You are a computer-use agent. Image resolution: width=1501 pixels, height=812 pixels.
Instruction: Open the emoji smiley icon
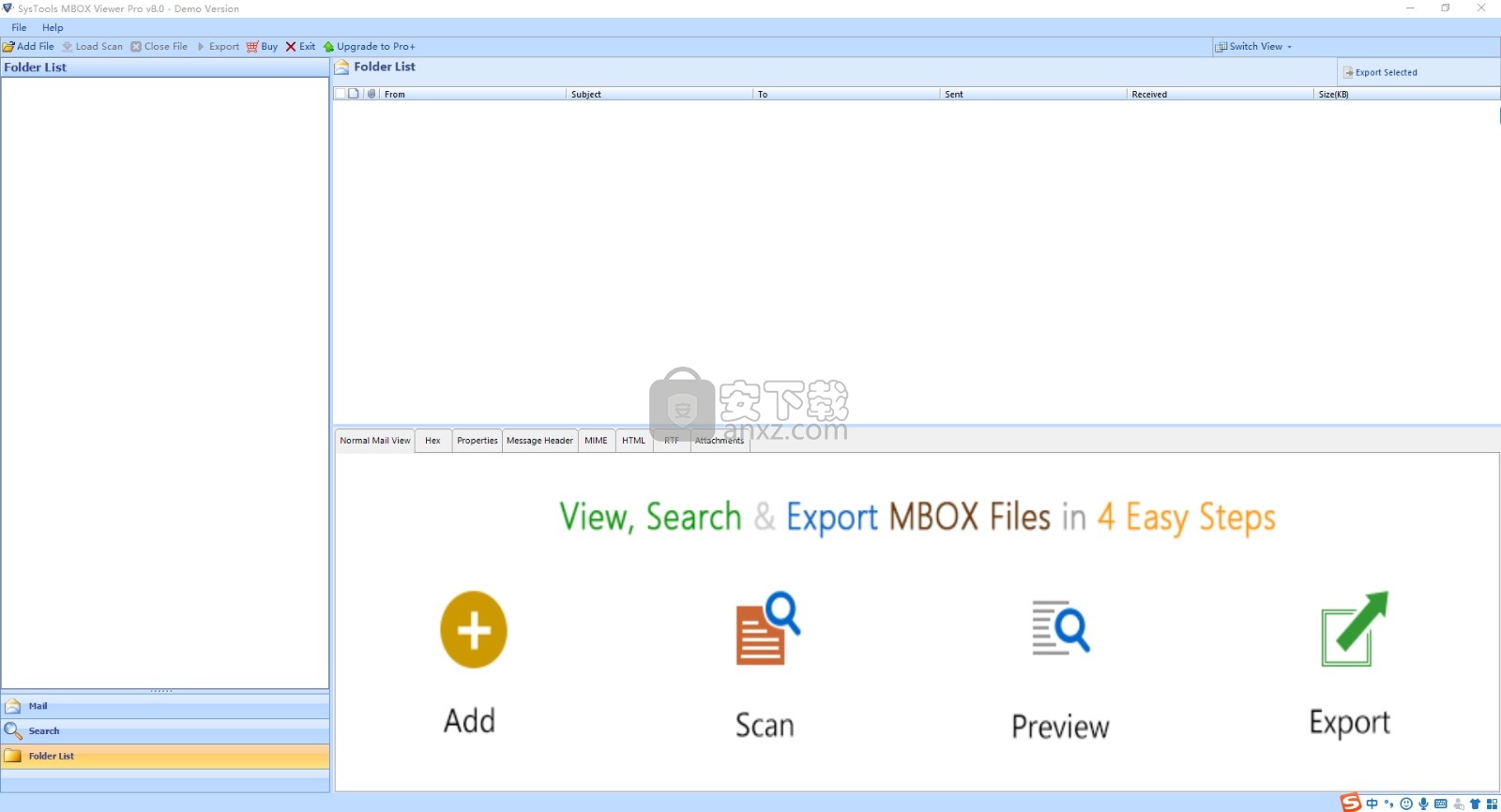click(x=1406, y=804)
